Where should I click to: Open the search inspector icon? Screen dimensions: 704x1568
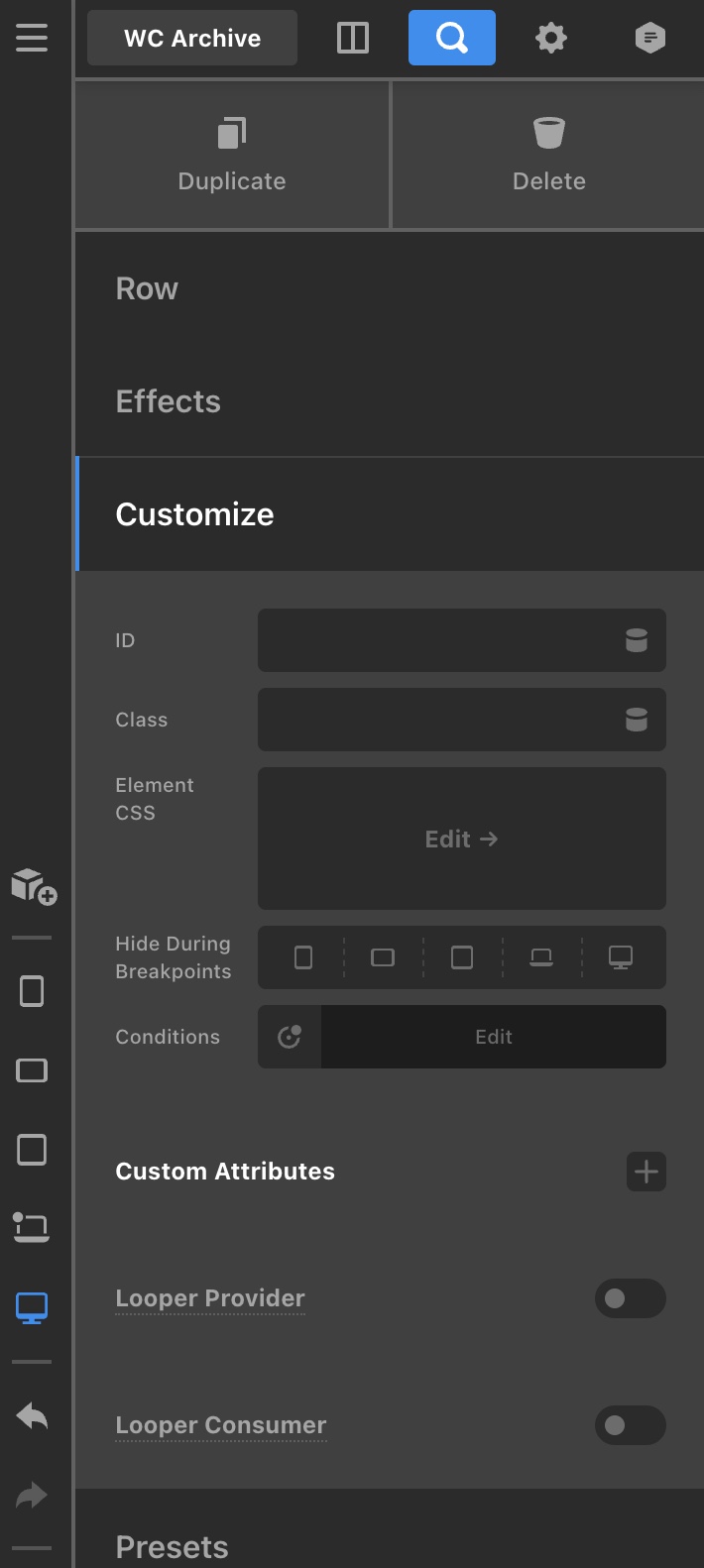click(x=452, y=38)
